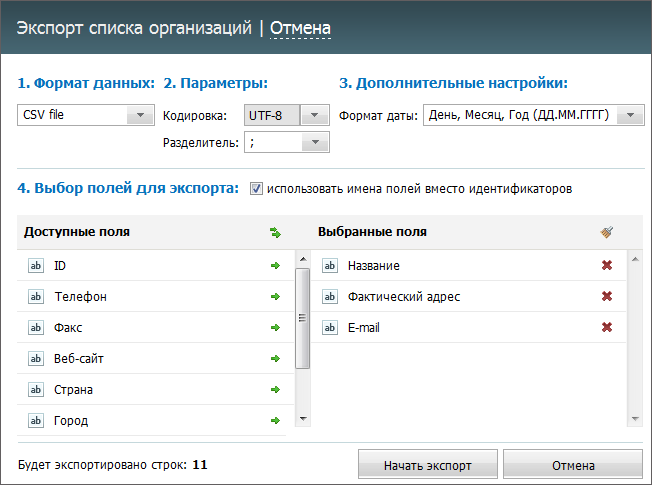The height and width of the screenshot is (485, 652).
Task: Add the ID field using its green arrow
Action: (275, 265)
